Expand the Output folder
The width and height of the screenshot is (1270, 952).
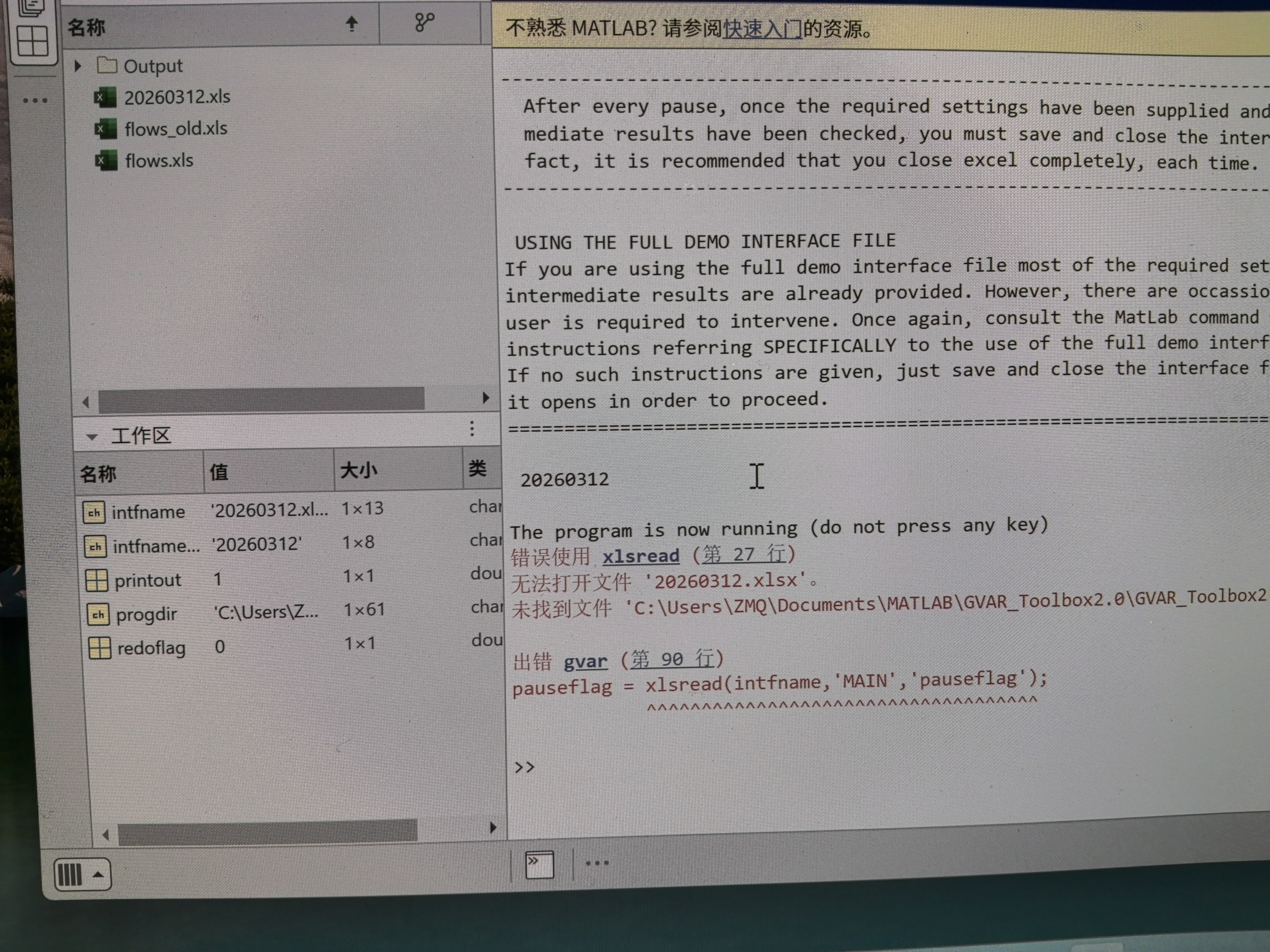78,66
